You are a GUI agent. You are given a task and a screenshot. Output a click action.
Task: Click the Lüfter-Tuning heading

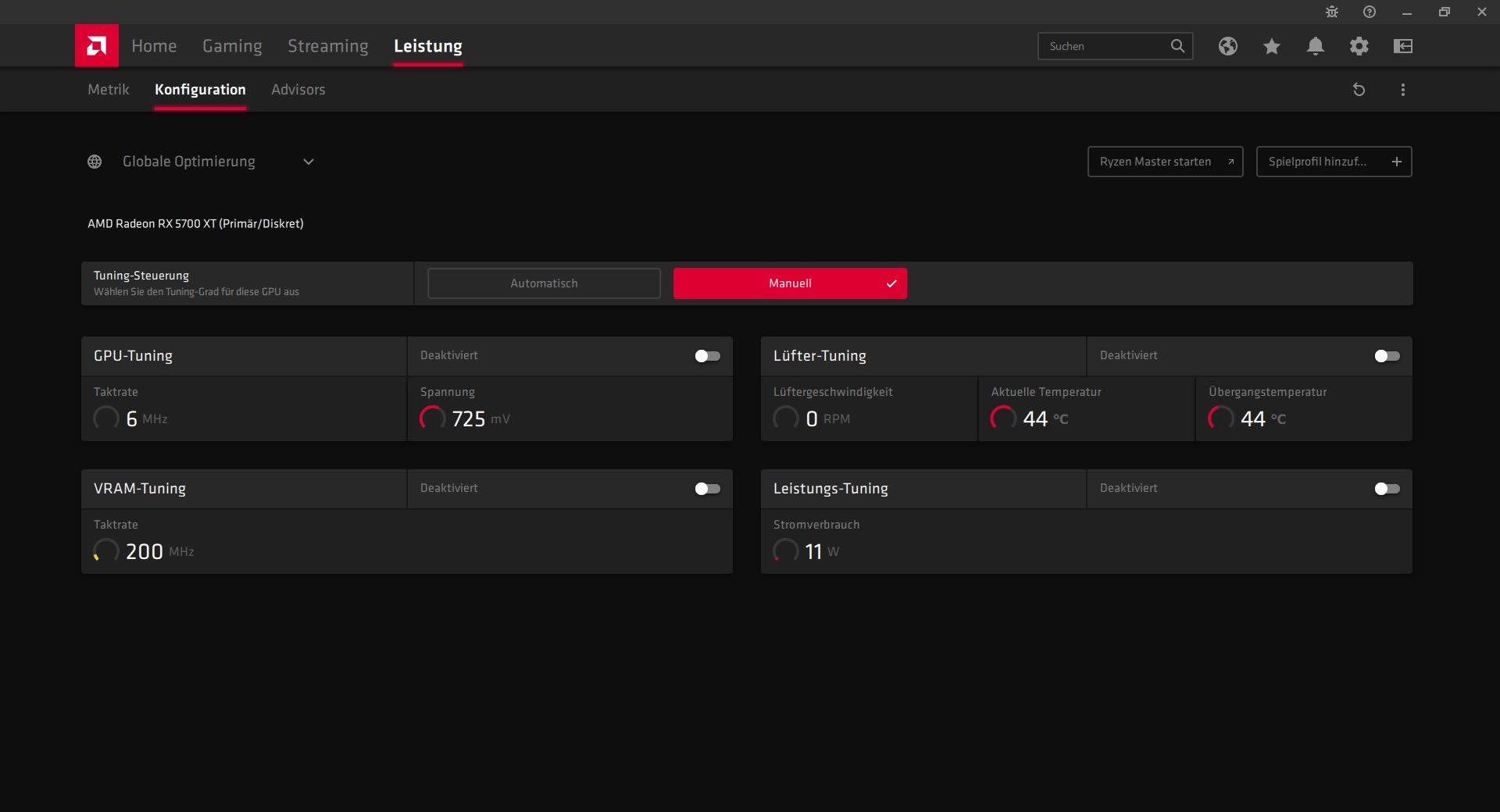(x=820, y=356)
